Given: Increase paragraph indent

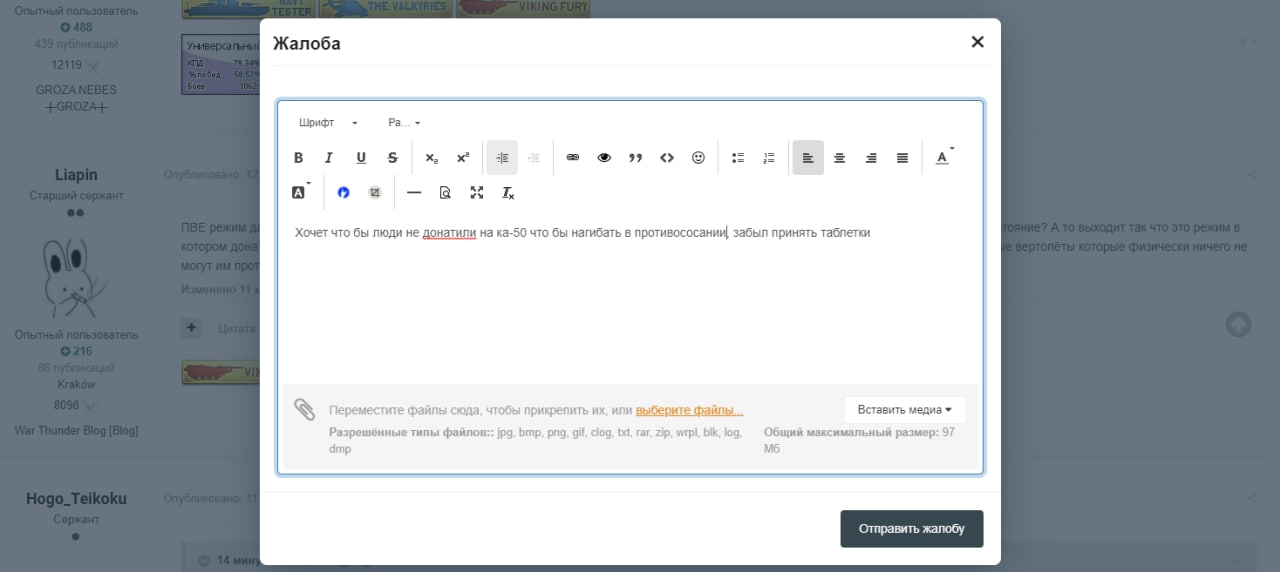Looking at the screenshot, I should coord(502,158).
